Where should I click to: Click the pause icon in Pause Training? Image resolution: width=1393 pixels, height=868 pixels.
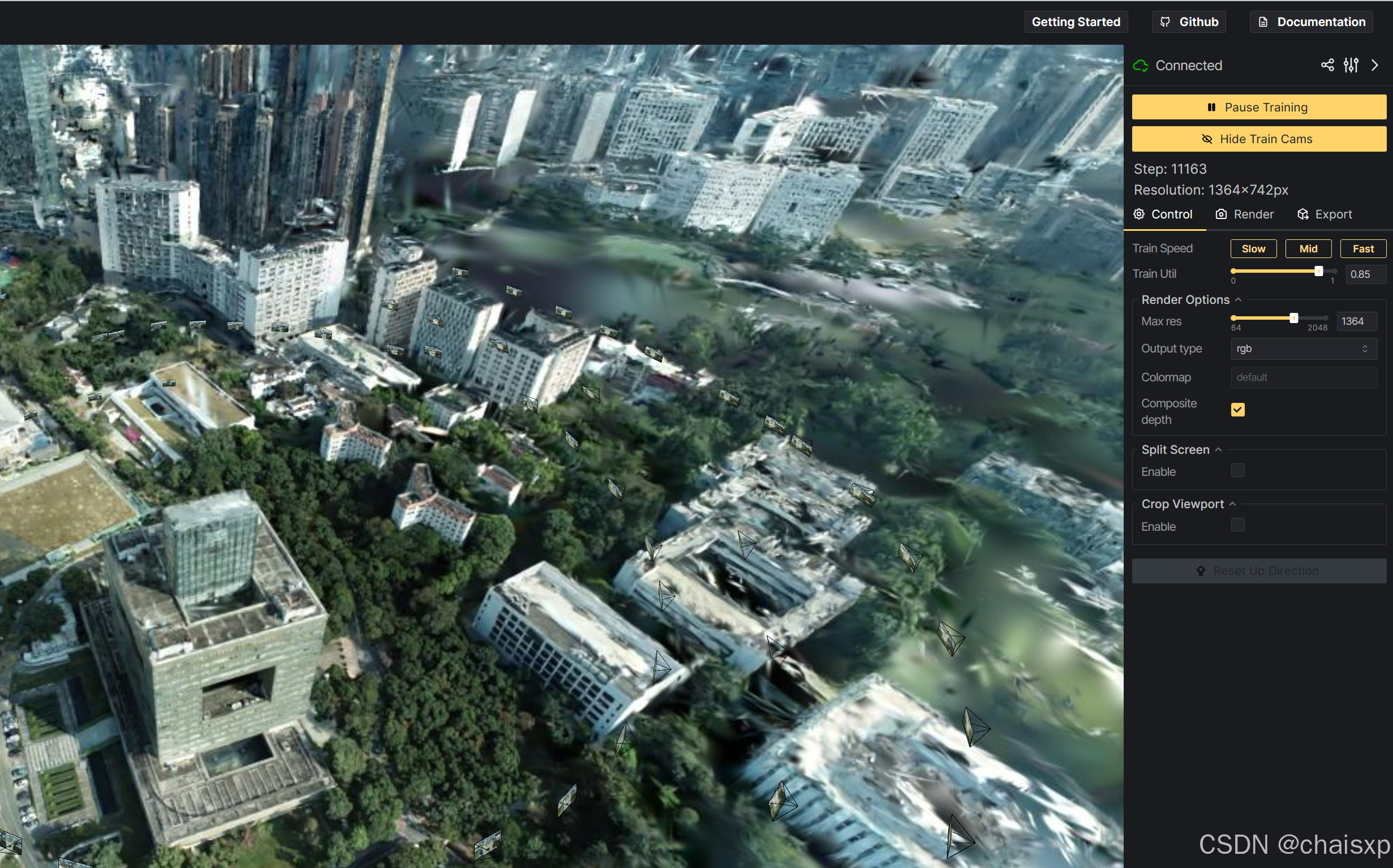click(x=1211, y=108)
